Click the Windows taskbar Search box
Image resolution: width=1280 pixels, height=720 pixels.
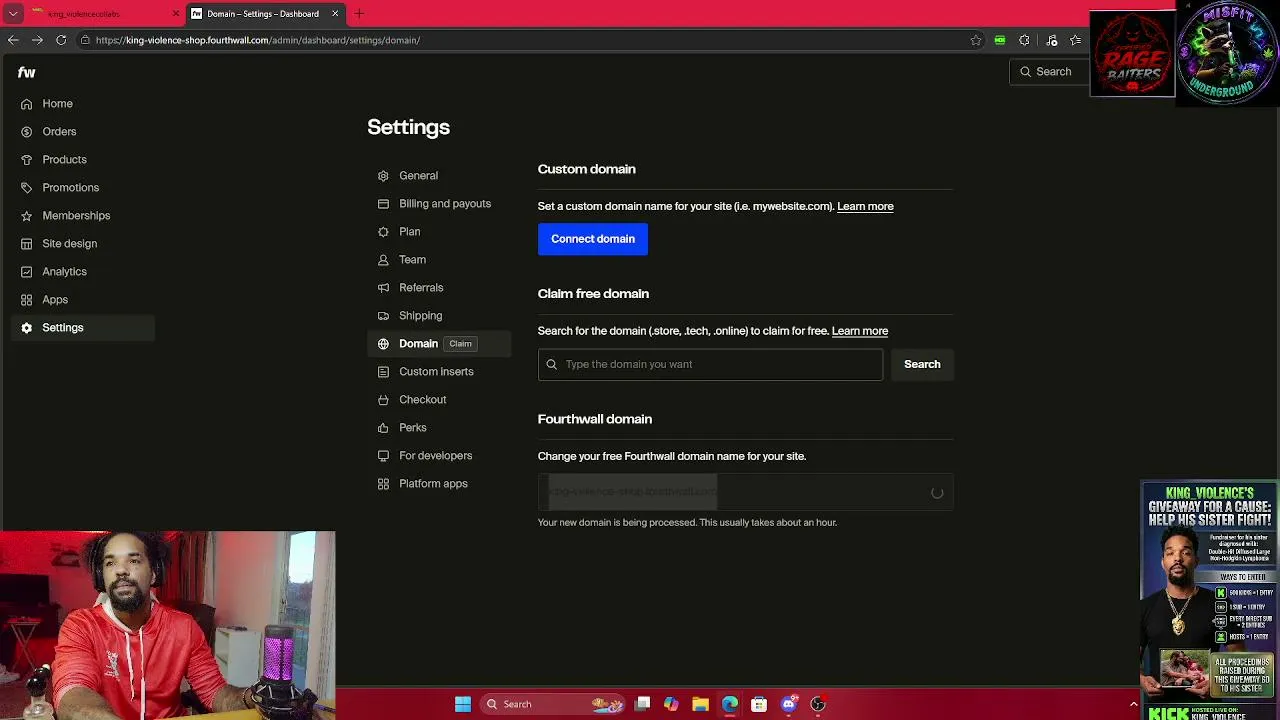point(552,704)
